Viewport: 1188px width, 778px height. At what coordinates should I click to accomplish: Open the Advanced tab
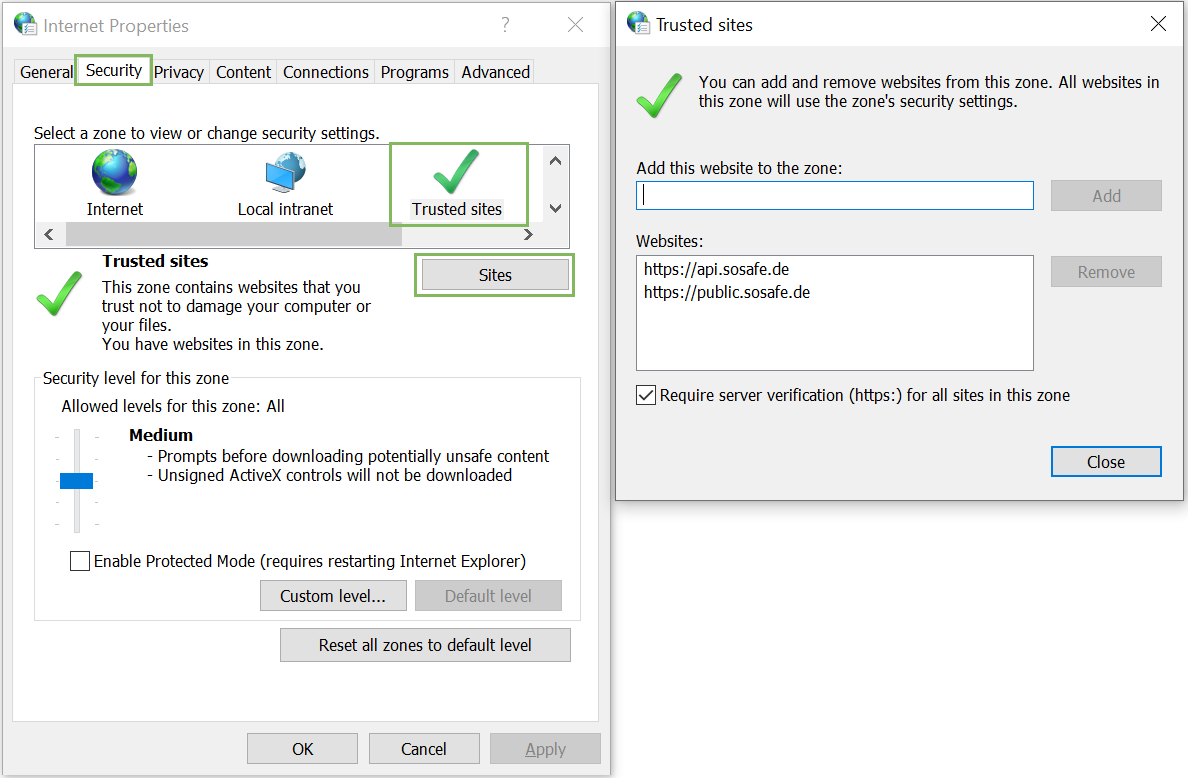[x=495, y=72]
